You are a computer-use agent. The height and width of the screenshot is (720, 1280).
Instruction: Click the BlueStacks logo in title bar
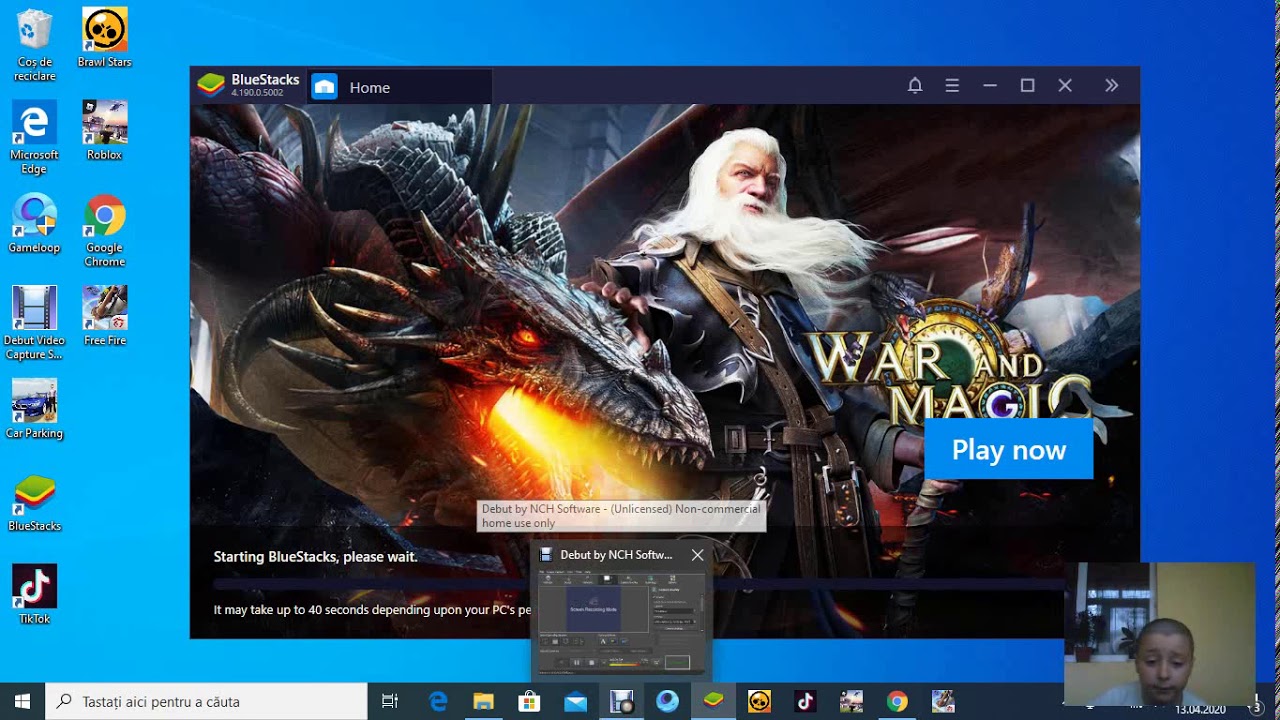click(211, 85)
